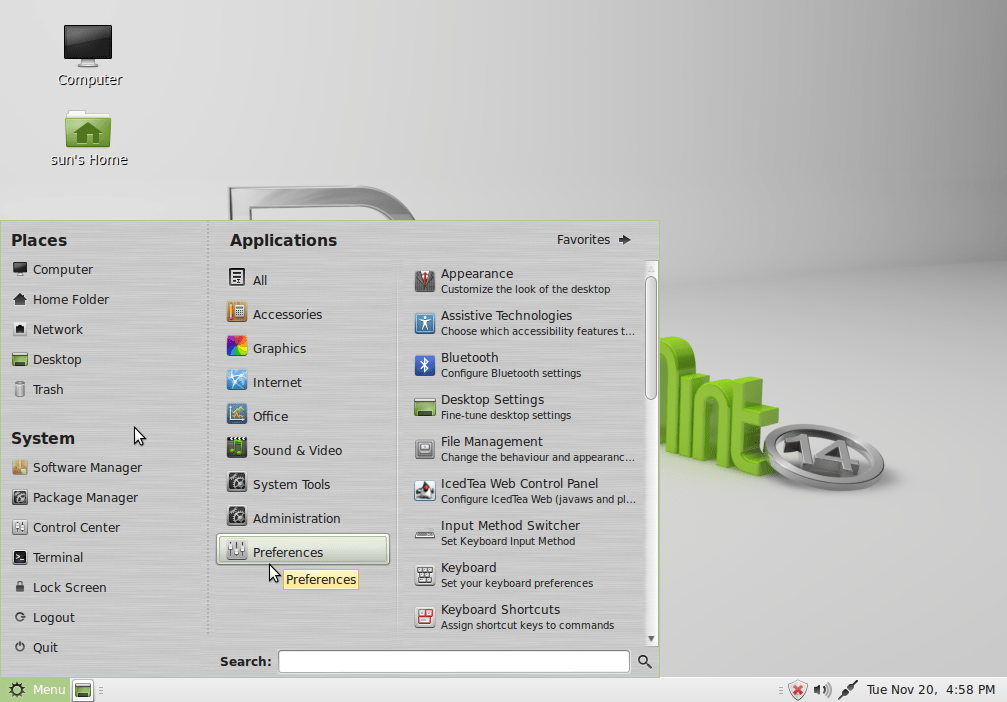Open Input Method Switcher icon

(x=425, y=533)
